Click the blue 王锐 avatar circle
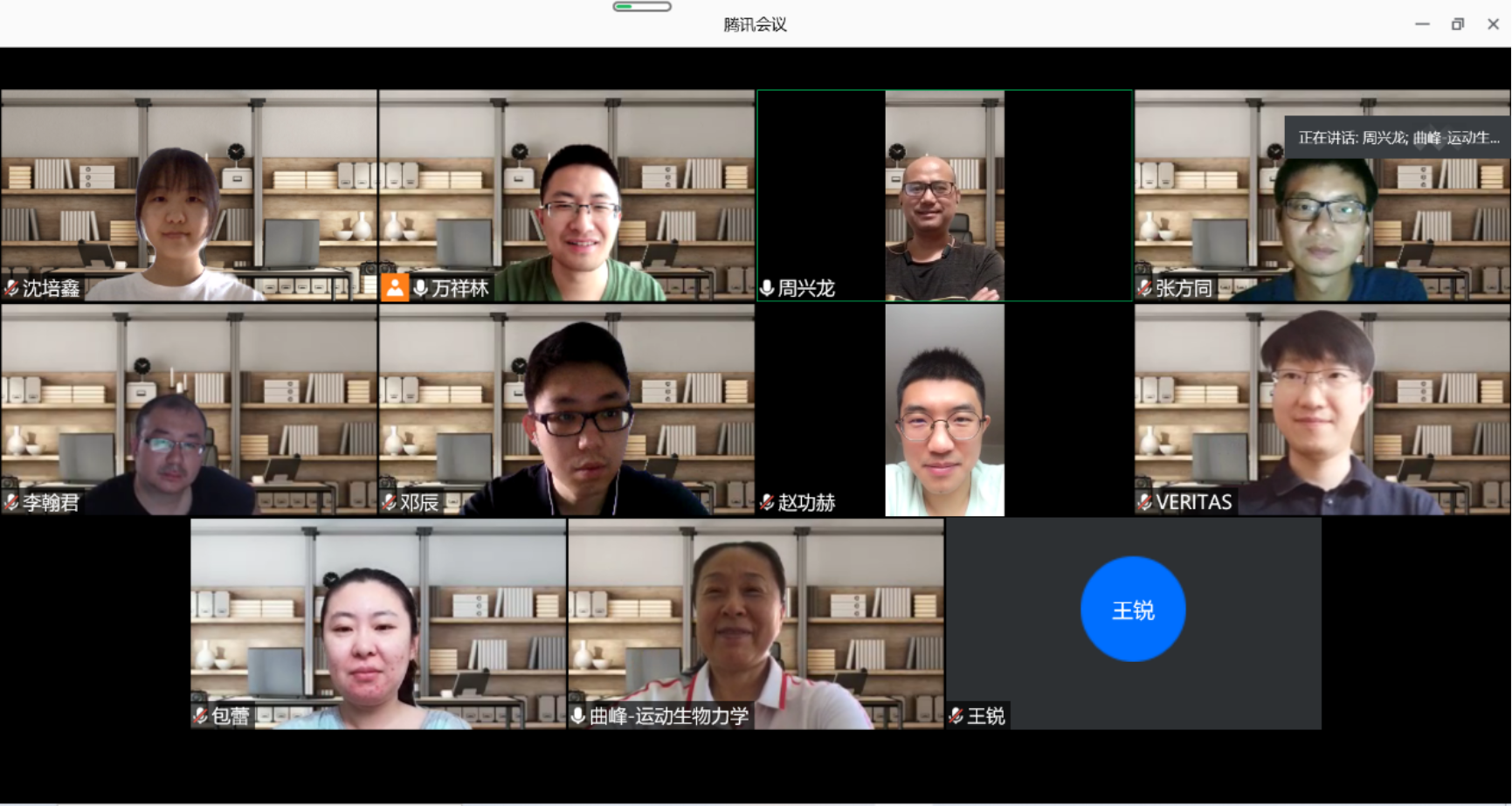The image size is (1512, 806). (1133, 610)
